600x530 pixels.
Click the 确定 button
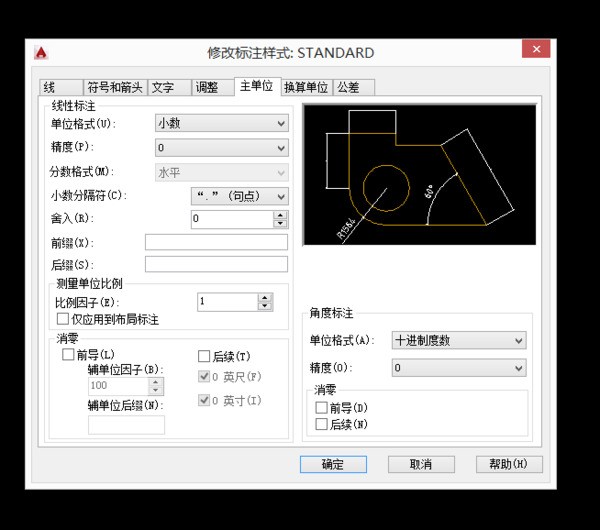click(333, 464)
